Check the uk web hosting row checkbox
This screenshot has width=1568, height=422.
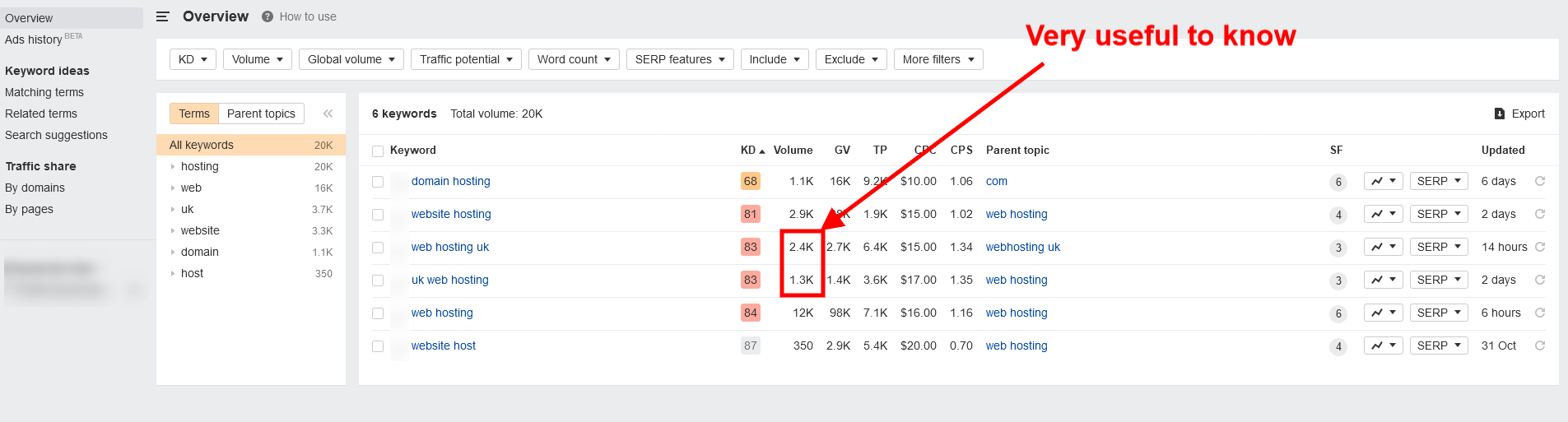tap(378, 281)
